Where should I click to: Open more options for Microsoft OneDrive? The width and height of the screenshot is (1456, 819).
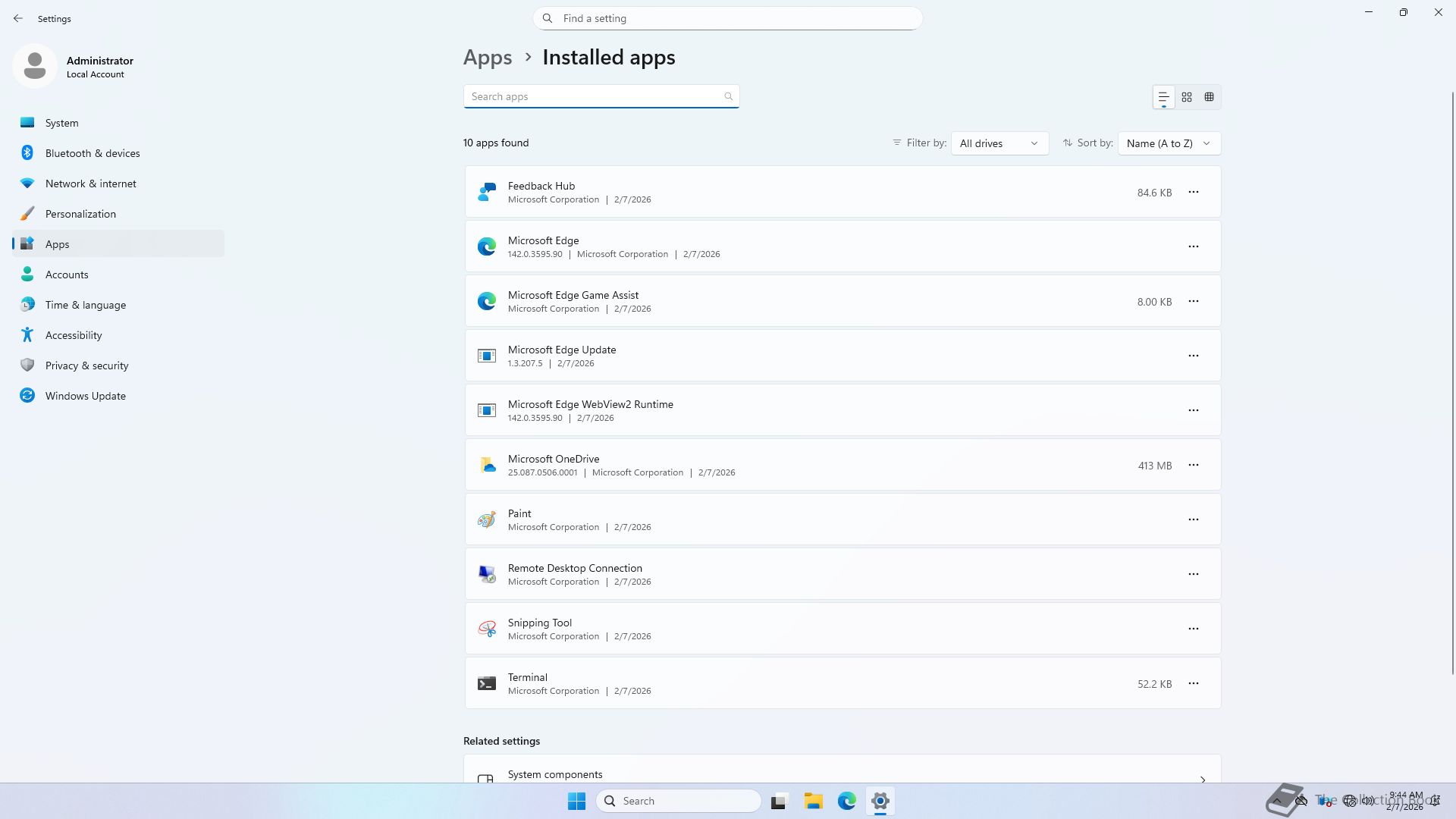[1194, 466]
